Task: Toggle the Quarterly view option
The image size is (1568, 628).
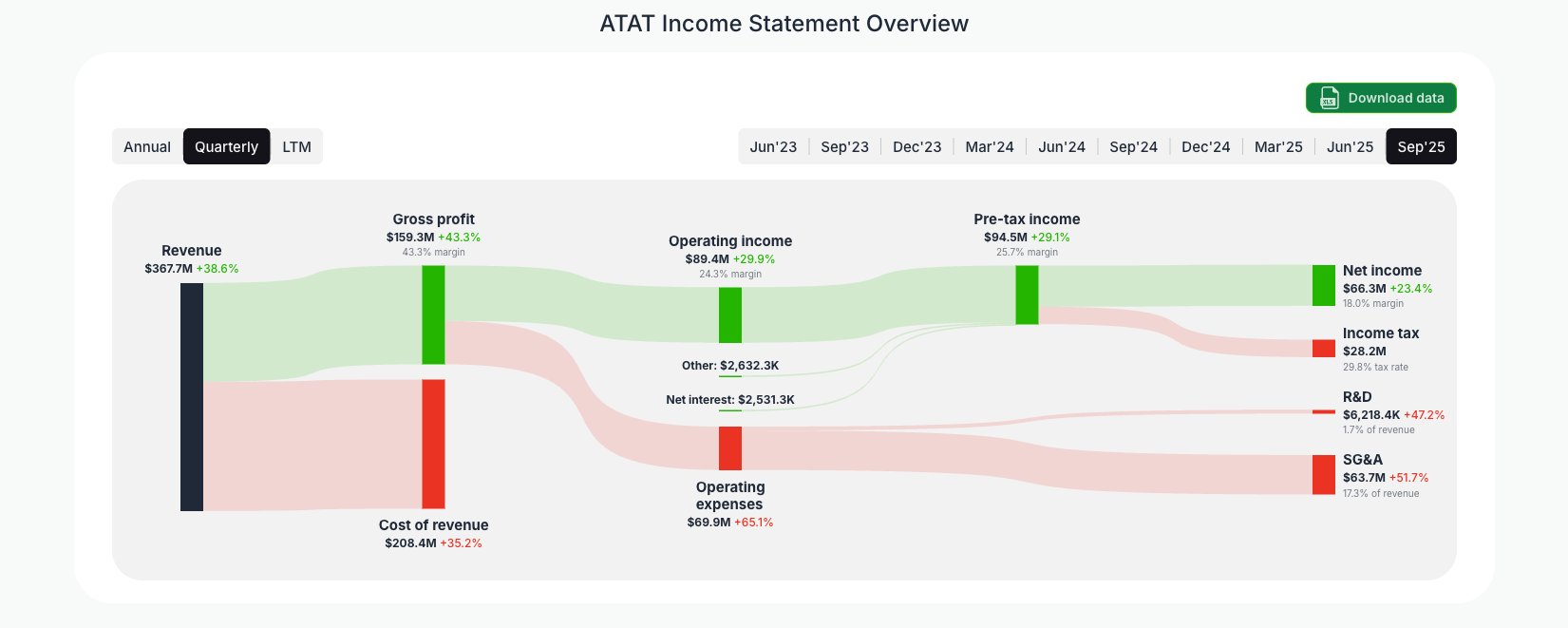Action: (x=226, y=146)
